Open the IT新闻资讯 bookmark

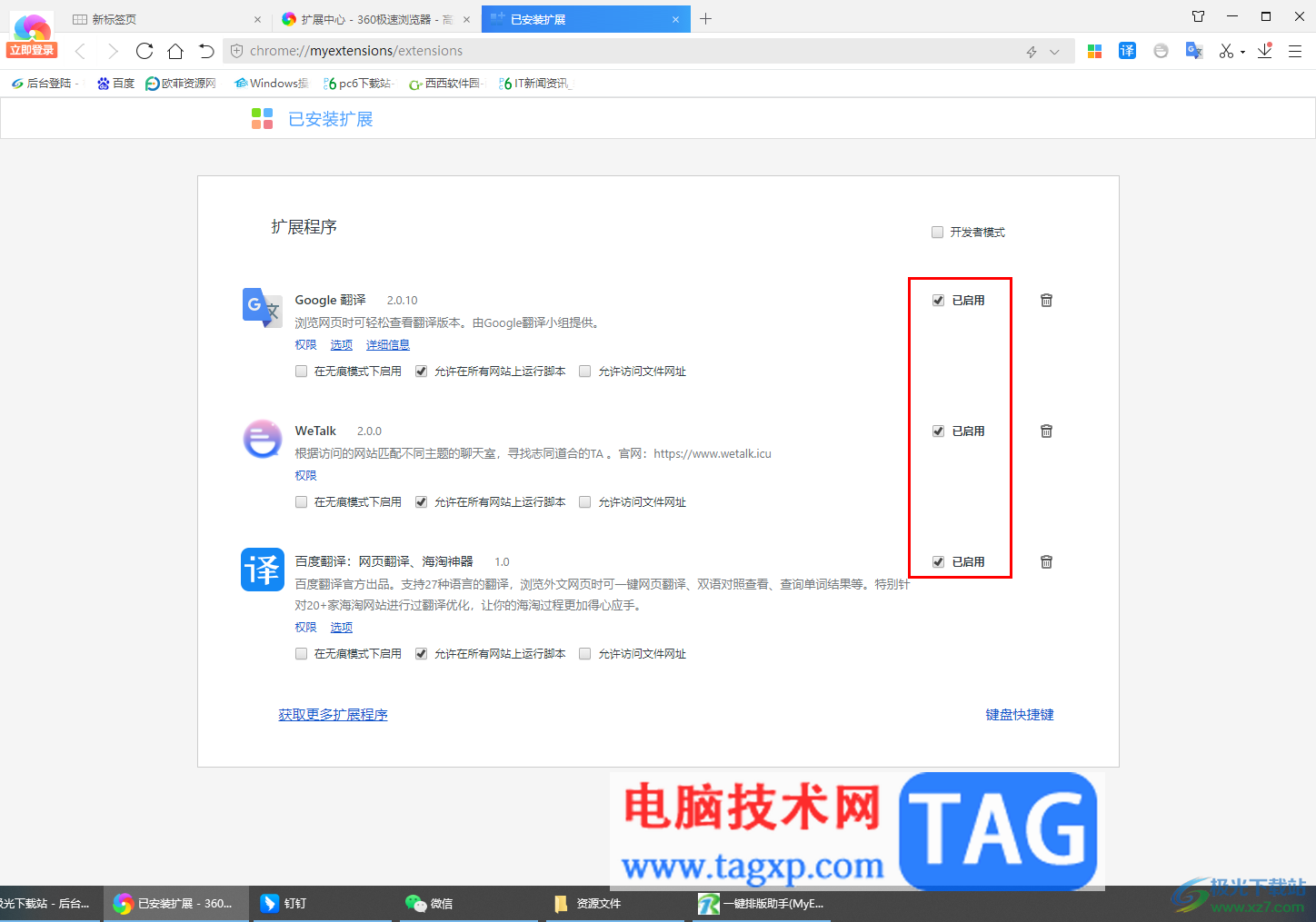click(534, 84)
